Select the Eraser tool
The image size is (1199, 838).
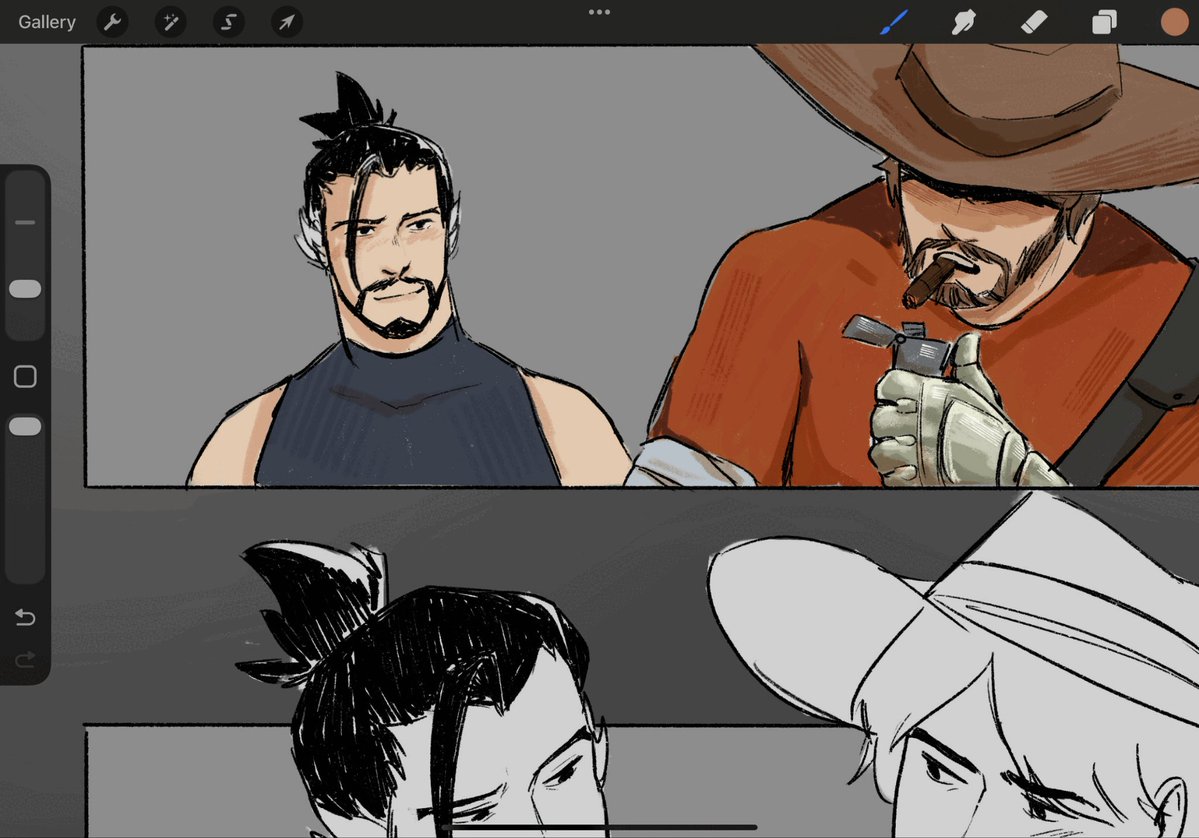[x=1034, y=22]
